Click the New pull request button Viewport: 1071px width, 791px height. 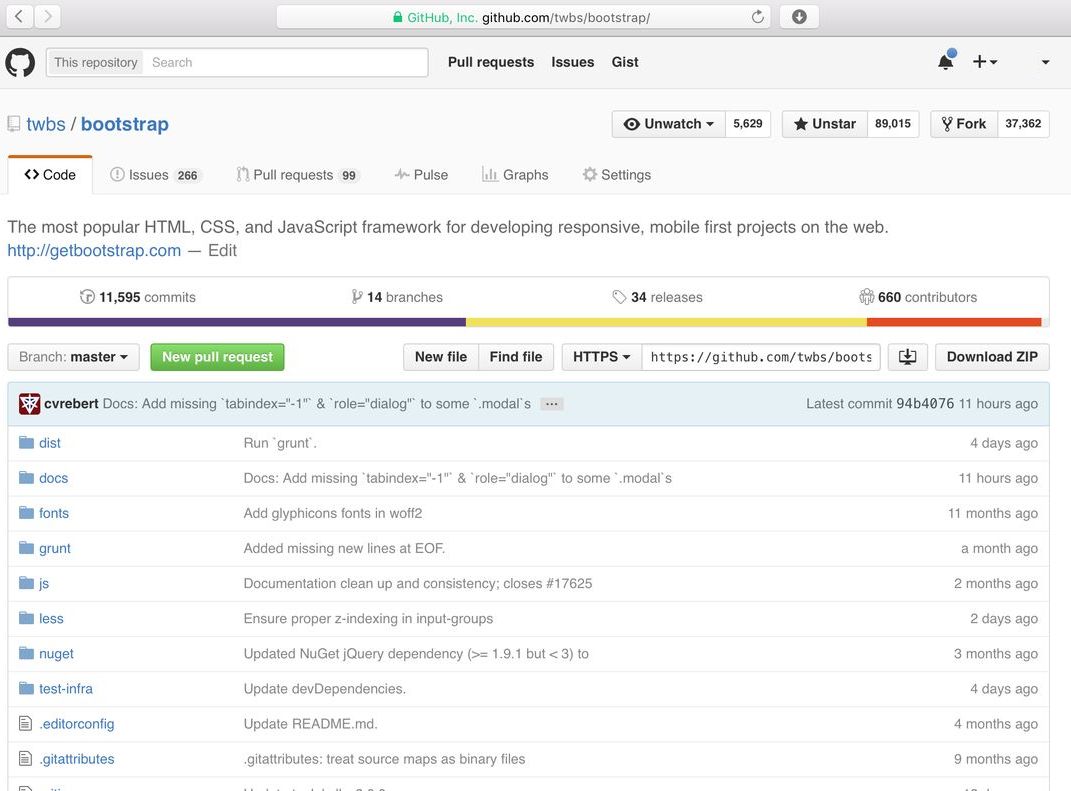click(x=217, y=357)
